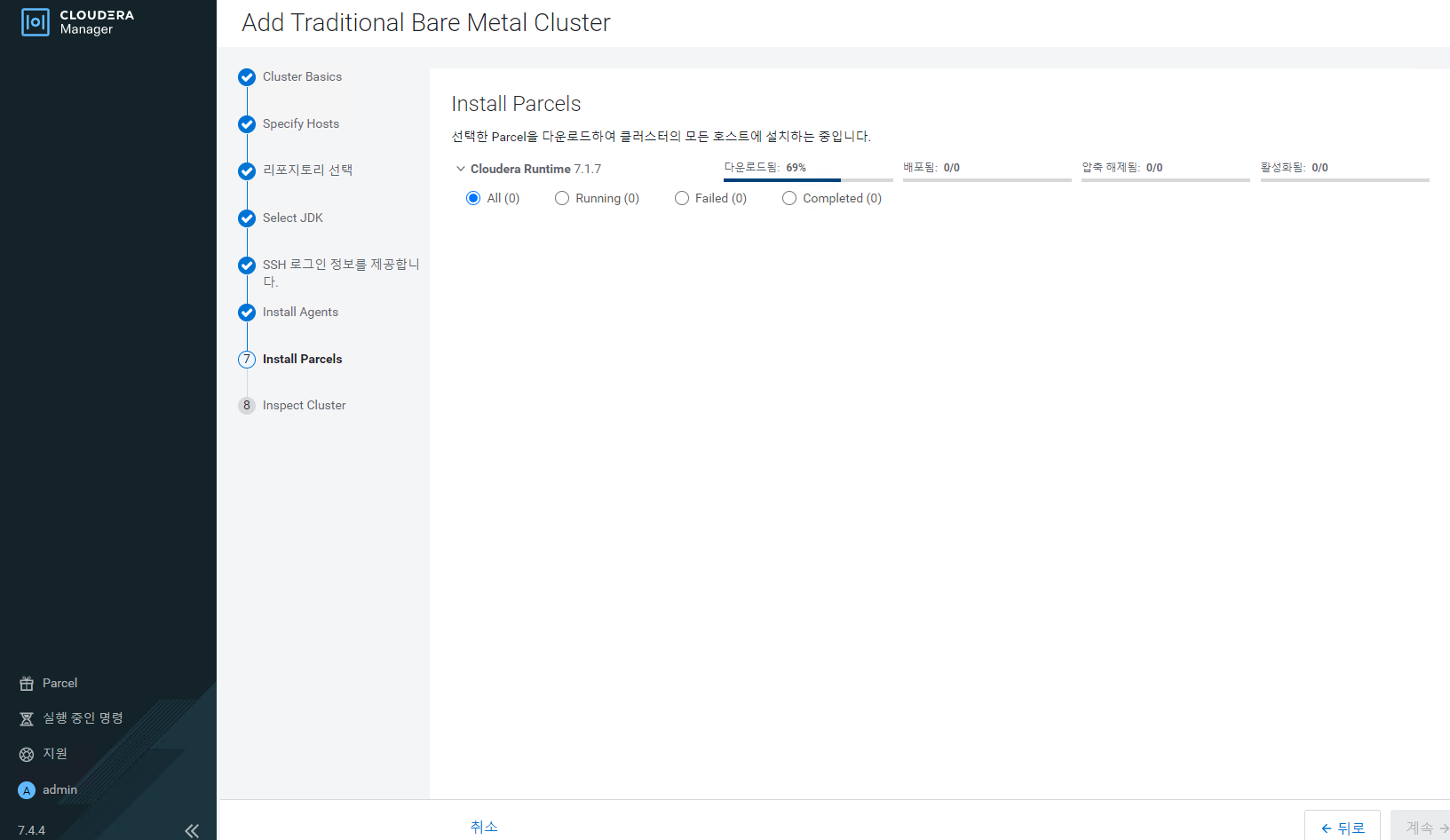The image size is (1450, 840).
Task: Click the running commands hourglass icon
Action: [x=27, y=718]
